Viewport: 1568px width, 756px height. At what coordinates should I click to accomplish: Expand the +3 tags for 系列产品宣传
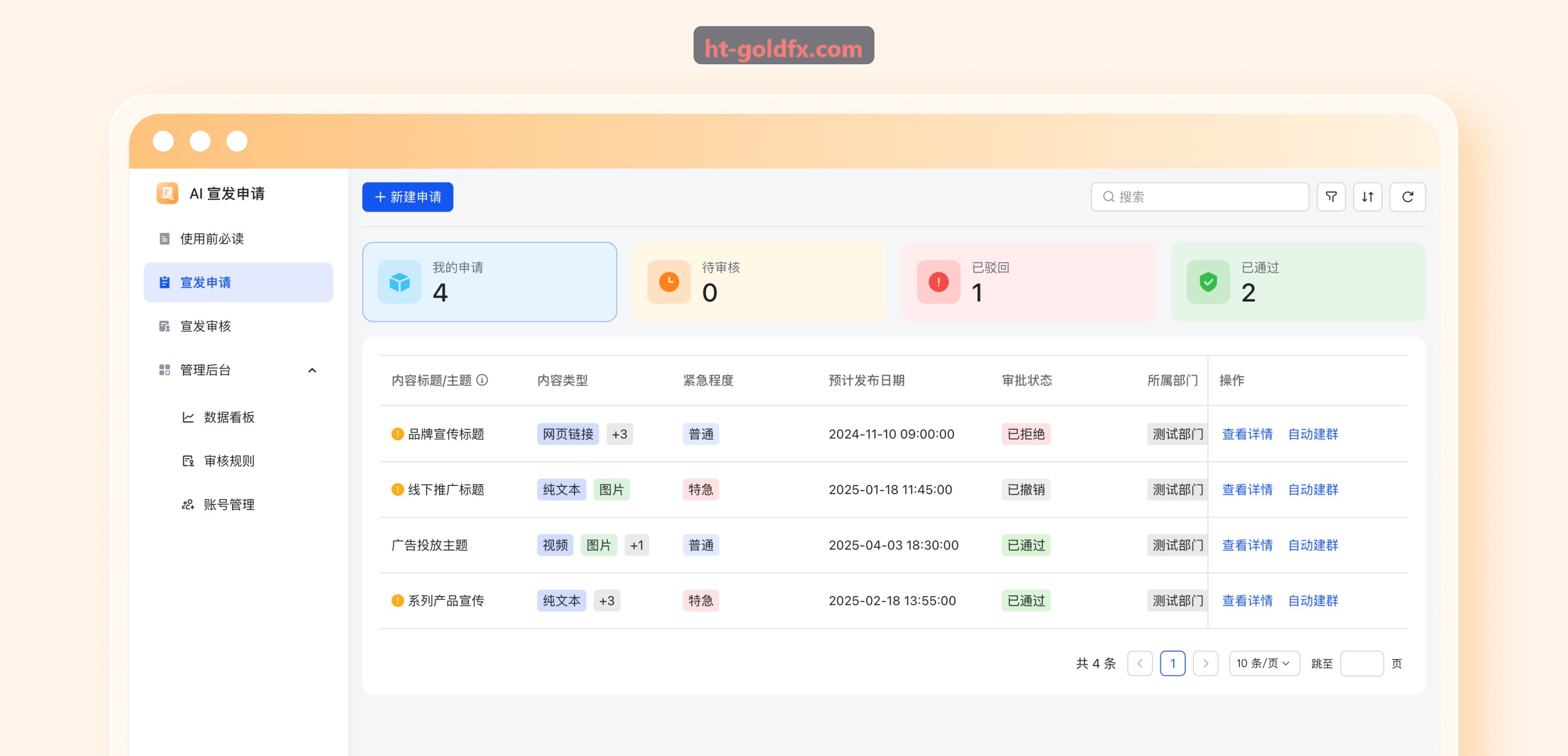(606, 600)
